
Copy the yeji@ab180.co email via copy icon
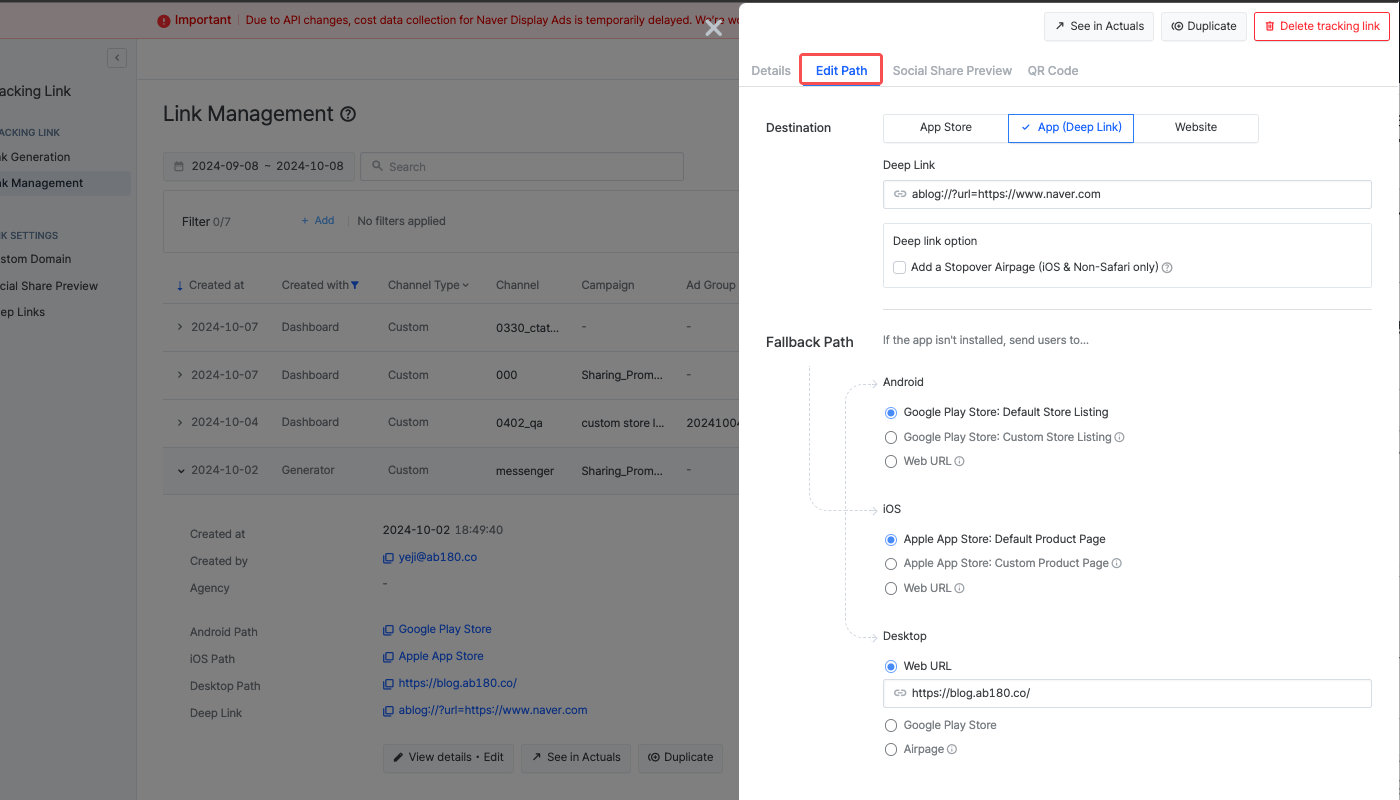pyautogui.click(x=389, y=557)
